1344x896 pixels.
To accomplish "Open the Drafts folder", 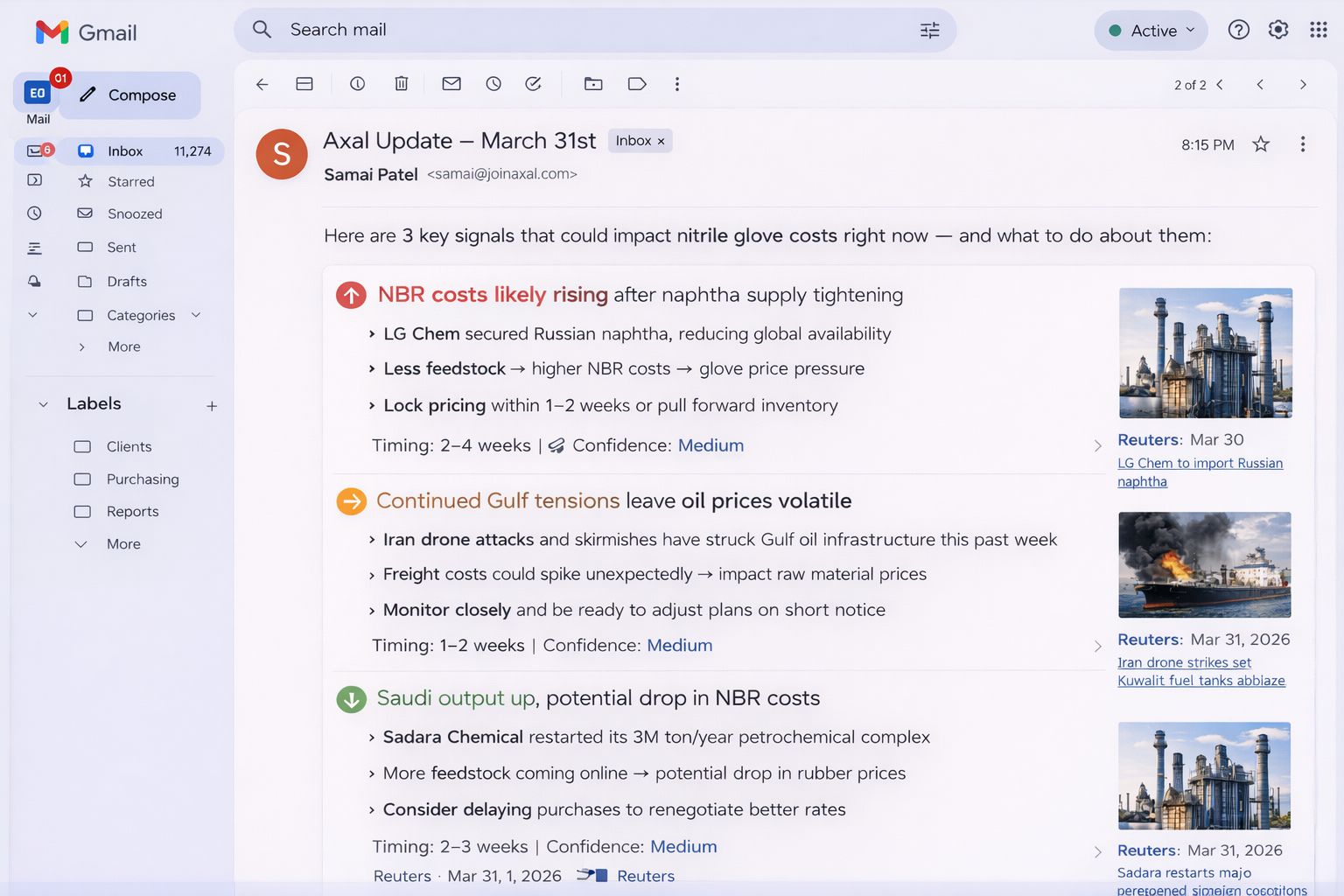I will click(127, 282).
